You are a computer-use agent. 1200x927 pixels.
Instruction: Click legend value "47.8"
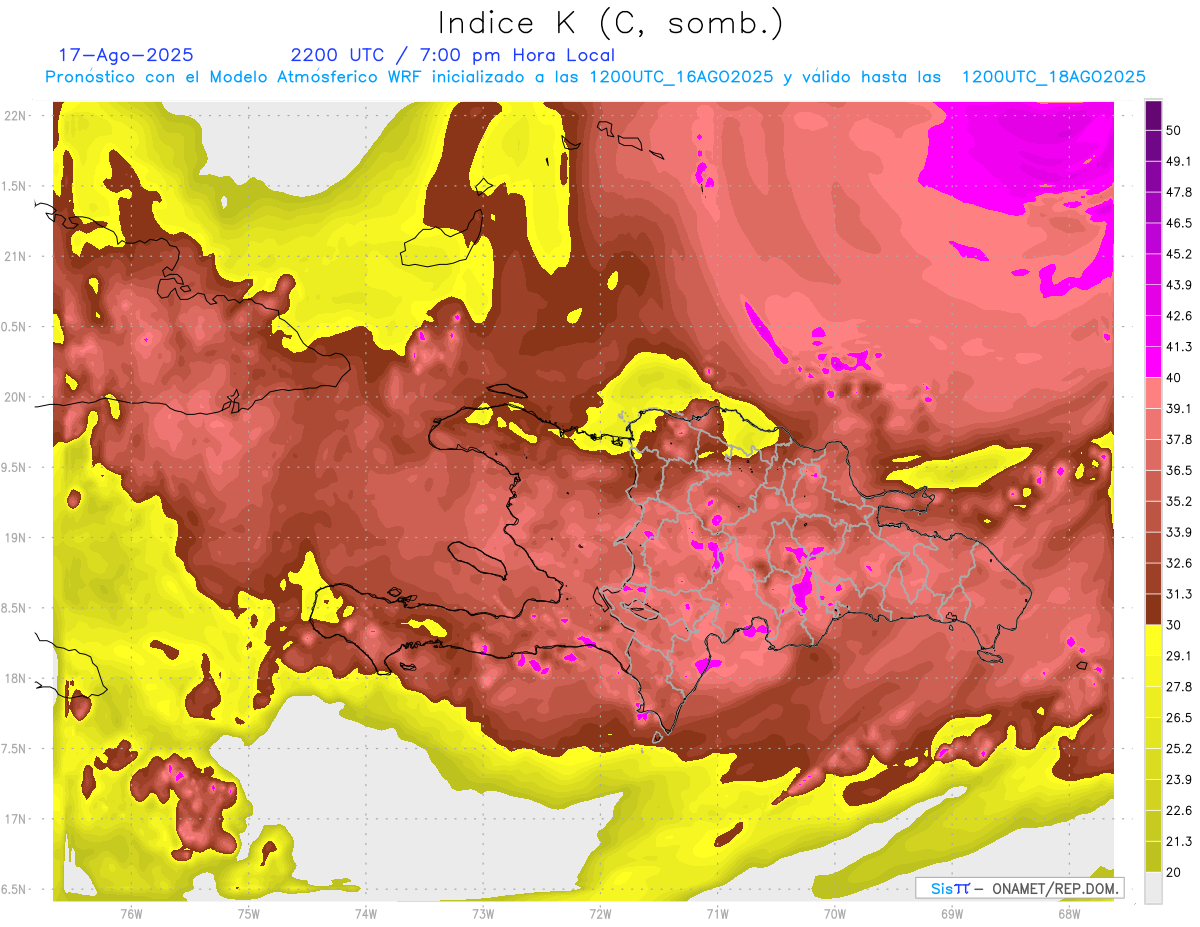pyautogui.click(x=1179, y=193)
